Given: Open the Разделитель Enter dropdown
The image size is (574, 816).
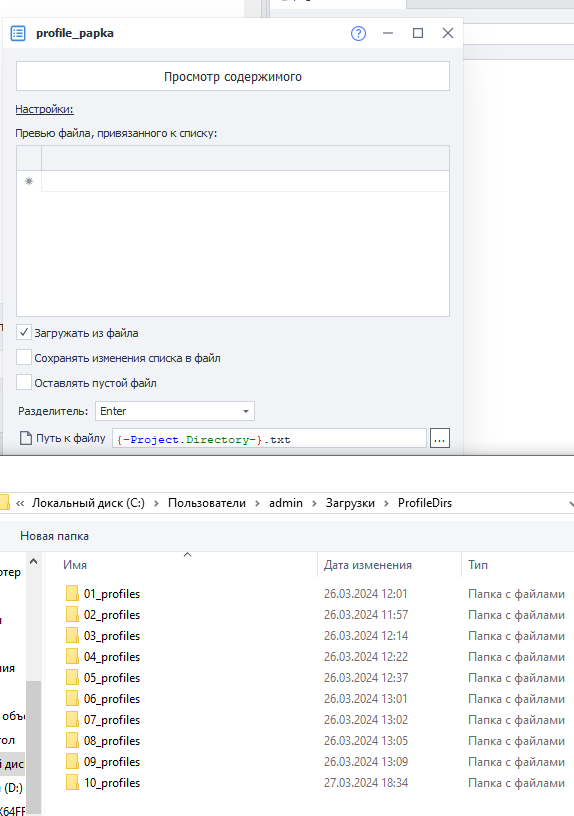Looking at the screenshot, I should point(175,411).
